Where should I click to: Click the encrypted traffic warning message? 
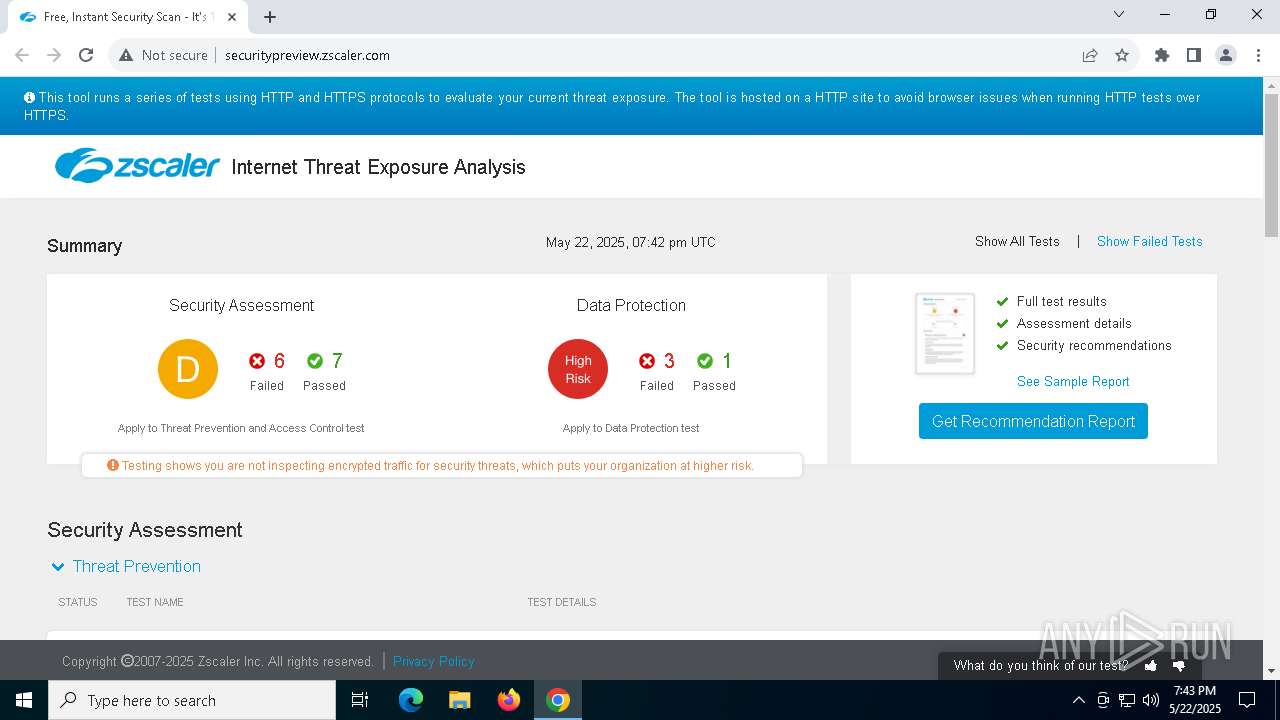441,466
